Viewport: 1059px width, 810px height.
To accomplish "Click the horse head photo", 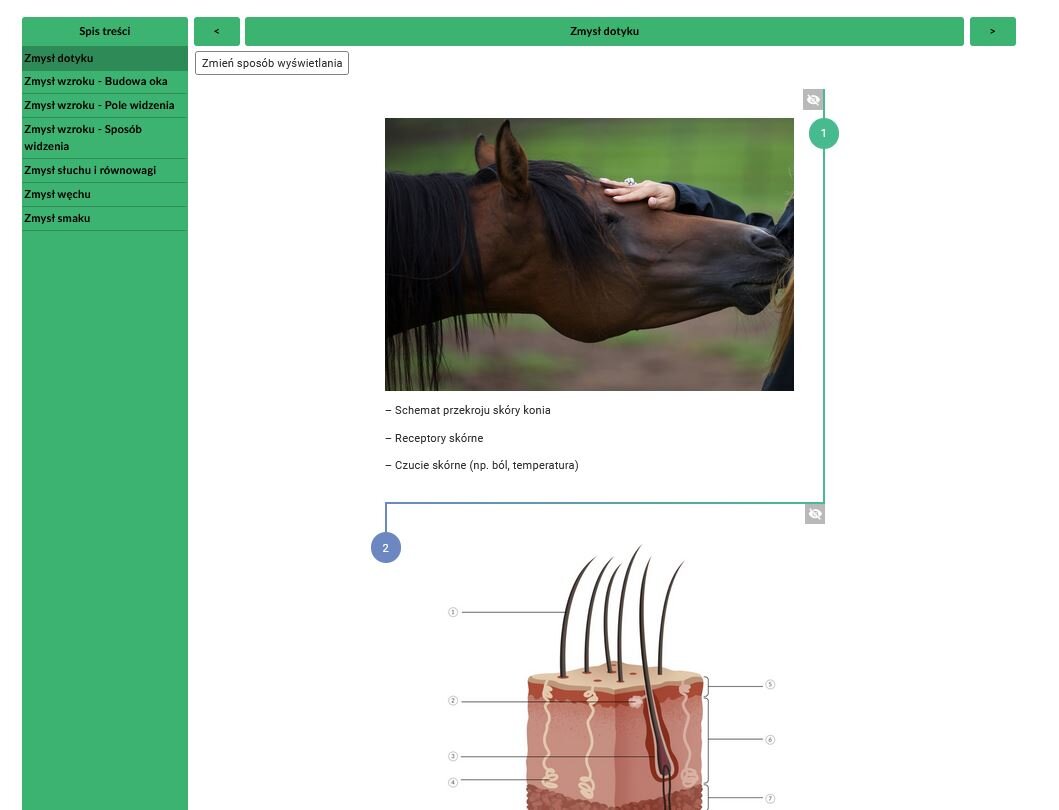I will 589,254.
